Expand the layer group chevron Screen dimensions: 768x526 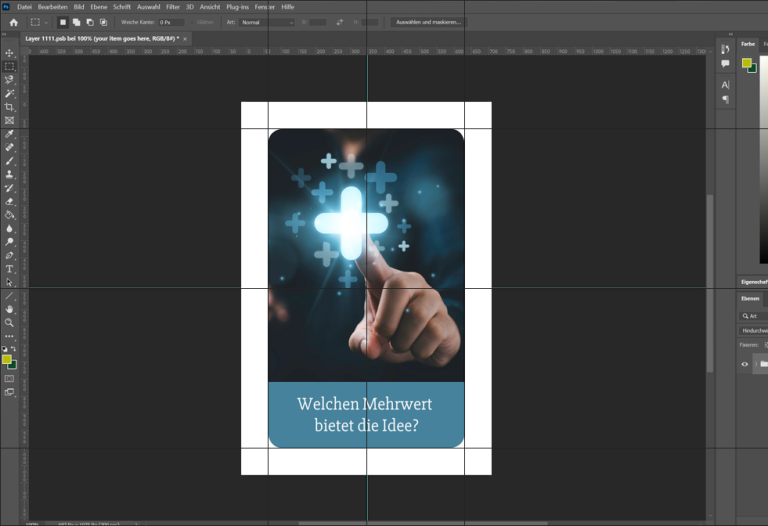[756, 364]
